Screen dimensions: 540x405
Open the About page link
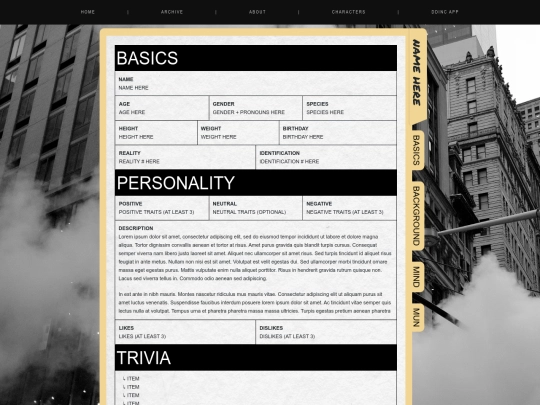point(257,12)
